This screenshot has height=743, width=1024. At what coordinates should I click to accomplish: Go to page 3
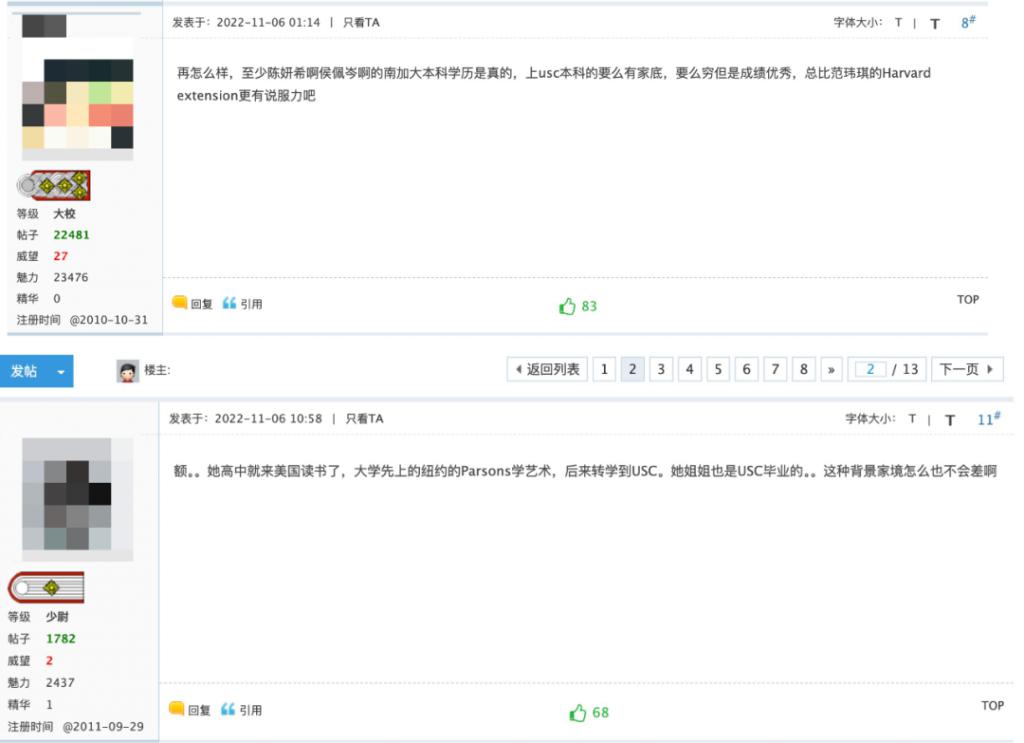coord(661,370)
